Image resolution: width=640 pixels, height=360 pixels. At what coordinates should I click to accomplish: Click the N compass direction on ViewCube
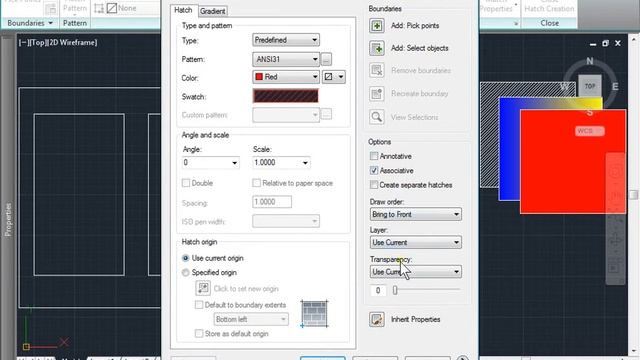point(589,61)
